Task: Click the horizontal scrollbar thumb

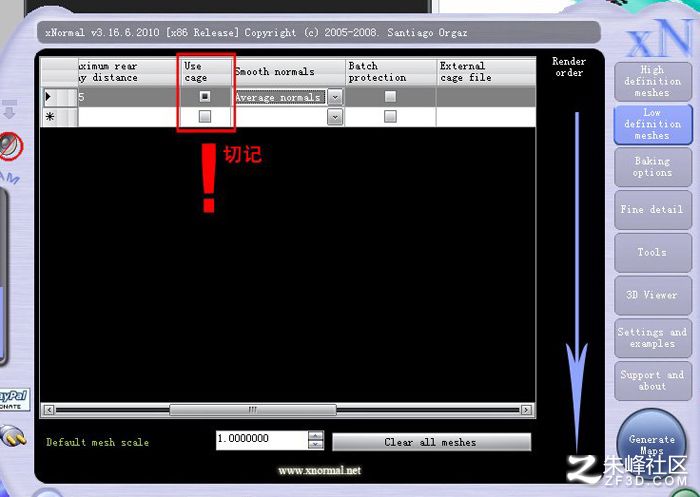Action: 253,409
